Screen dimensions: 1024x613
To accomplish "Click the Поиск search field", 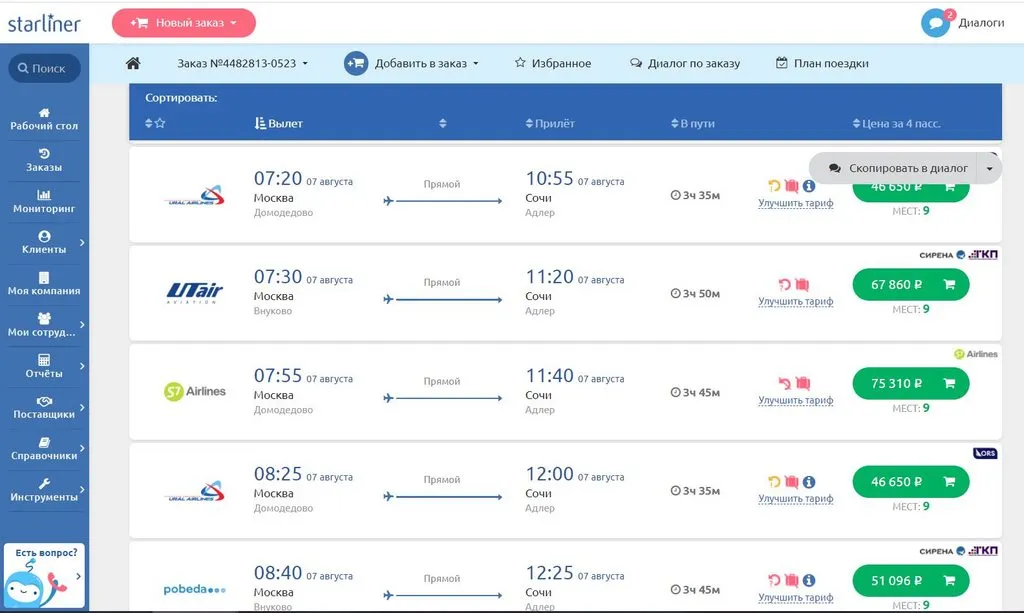I will coord(44,69).
